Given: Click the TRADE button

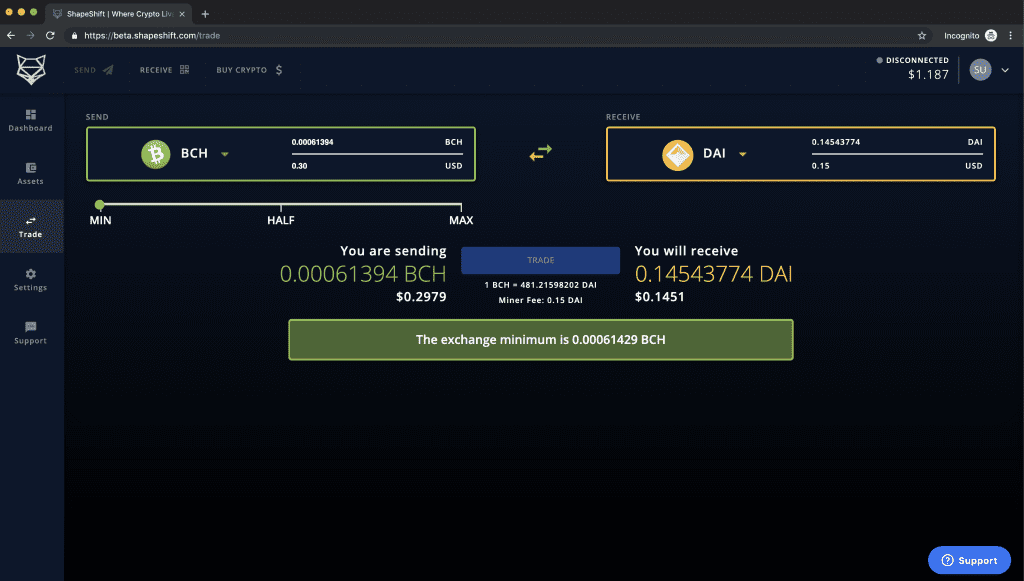Looking at the screenshot, I should 541,260.
